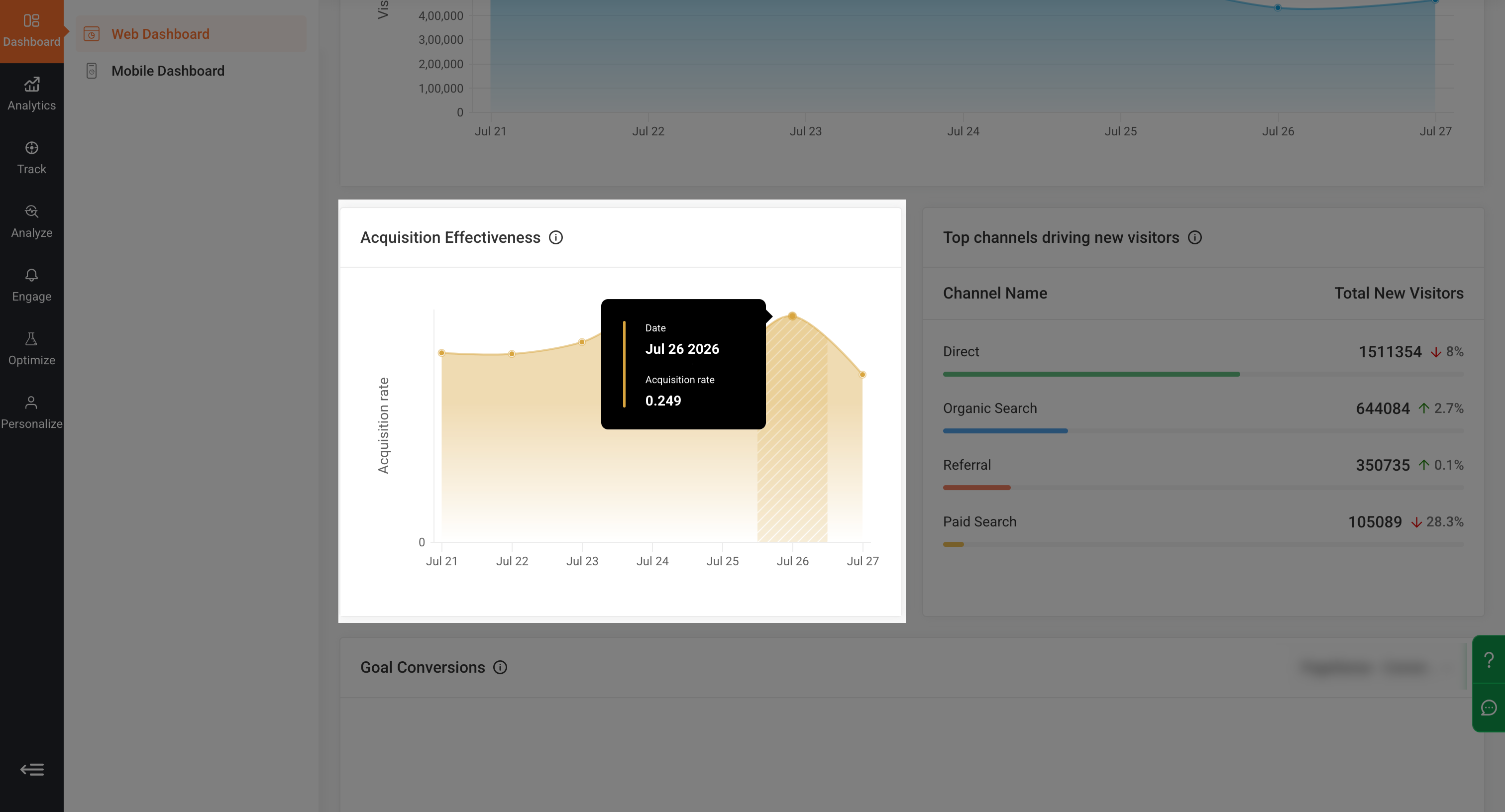Click the Jul 25 axis label on acquisition chart
Viewport: 1505px width, 812px height.
(x=722, y=561)
